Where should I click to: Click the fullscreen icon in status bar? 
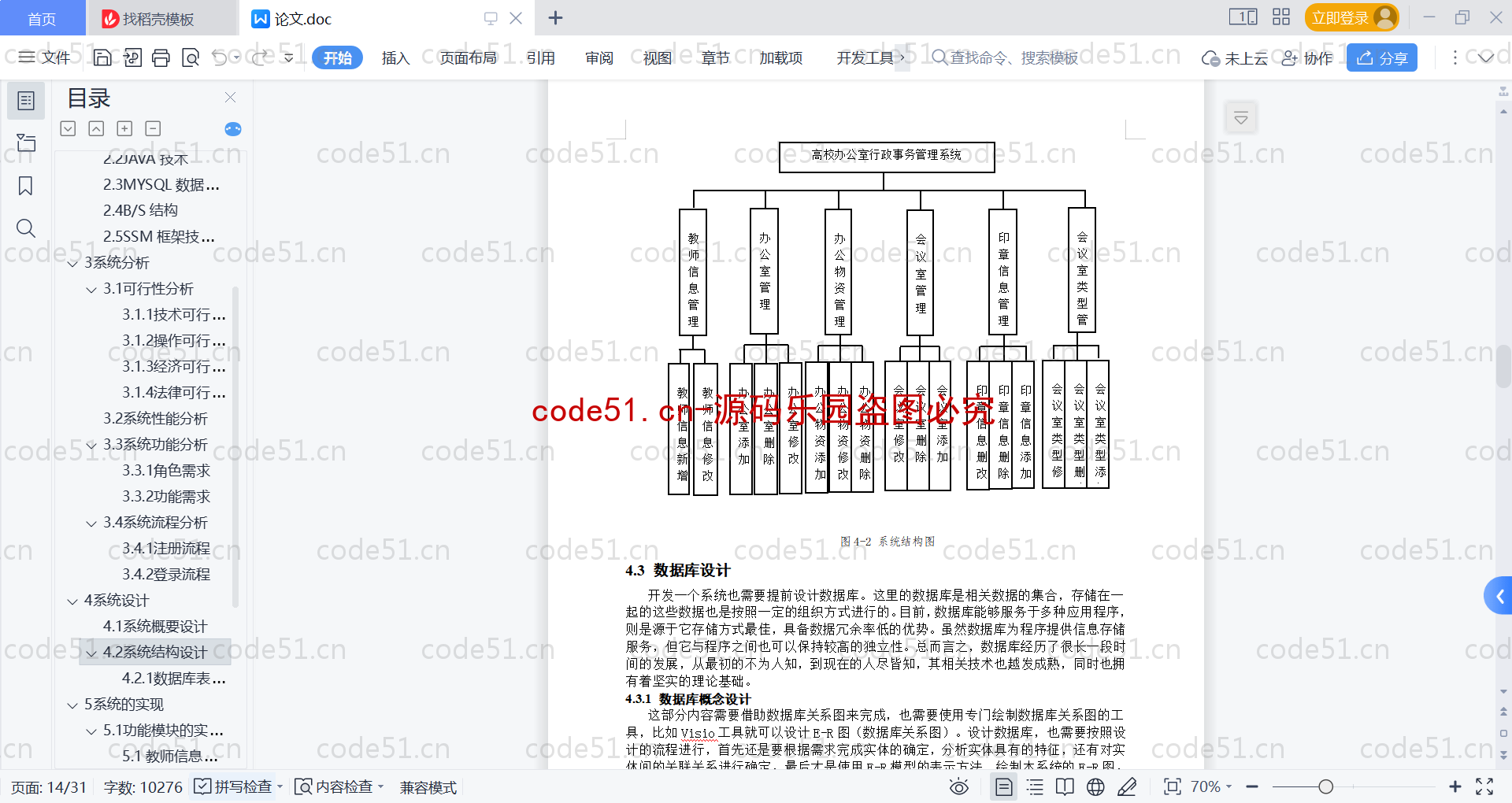pos(1484,786)
